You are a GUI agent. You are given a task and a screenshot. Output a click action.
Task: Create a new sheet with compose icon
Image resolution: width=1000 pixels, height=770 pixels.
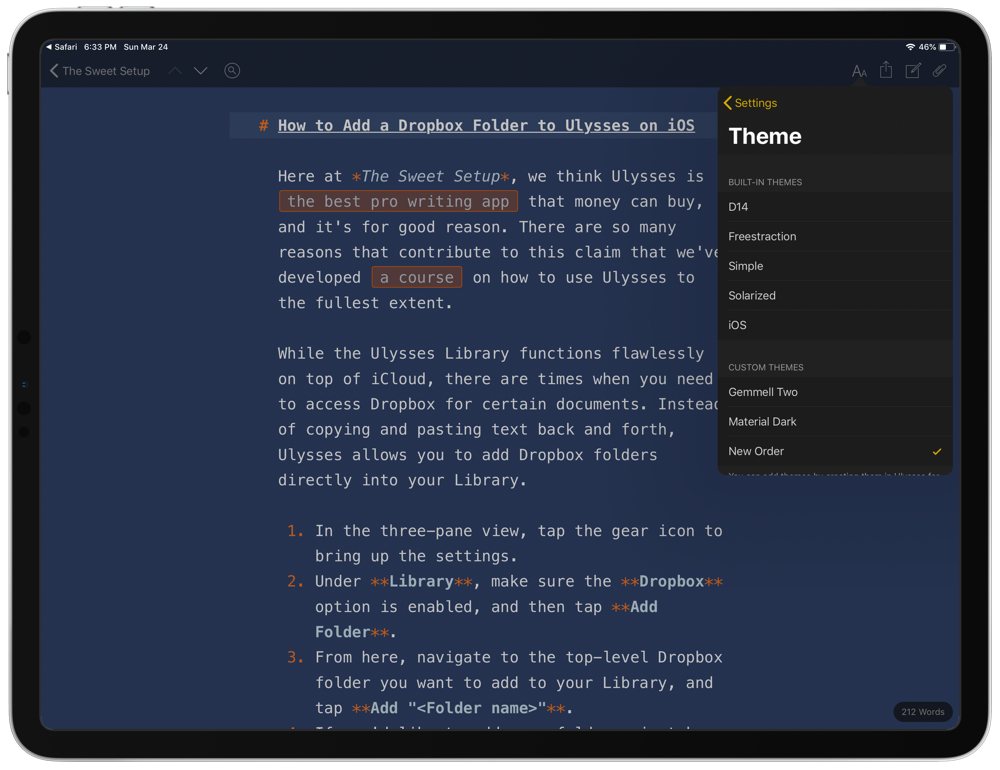[913, 70]
